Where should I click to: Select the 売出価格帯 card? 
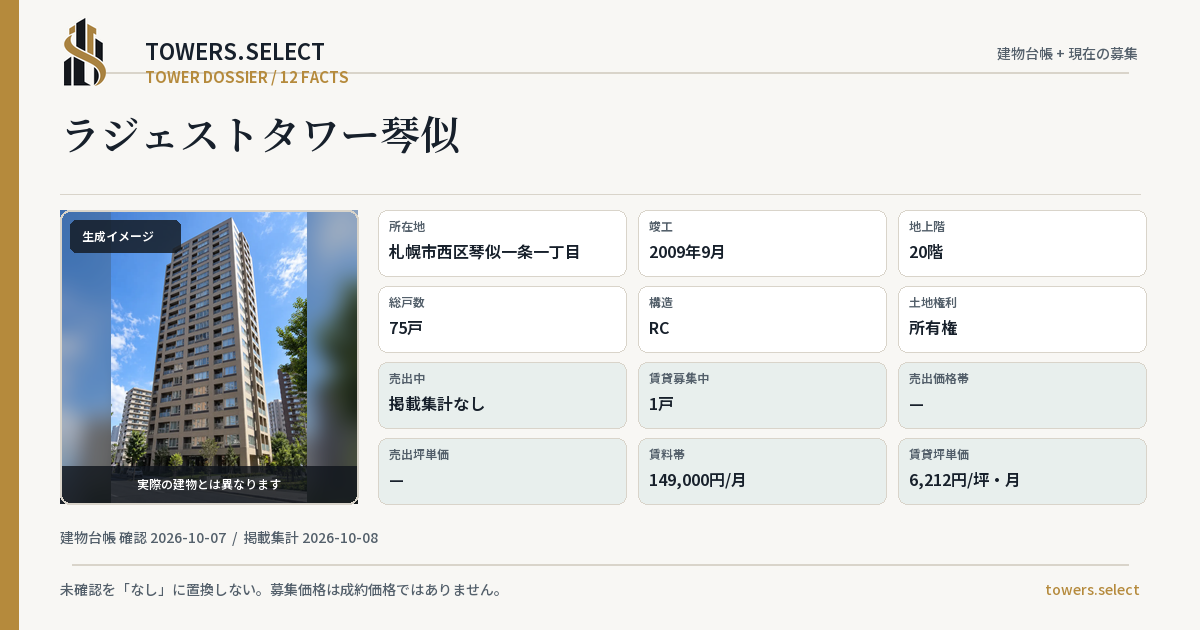(x=1022, y=395)
